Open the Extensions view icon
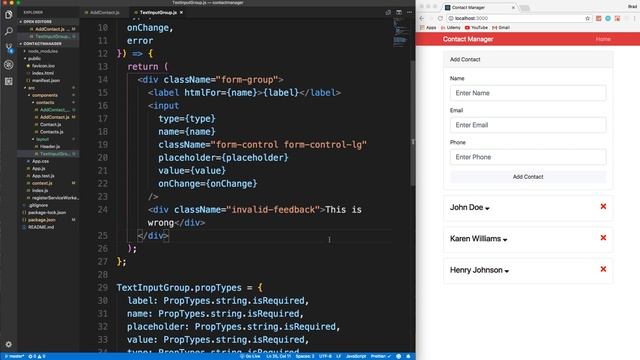This screenshot has height=360, width=640. coord(9,81)
